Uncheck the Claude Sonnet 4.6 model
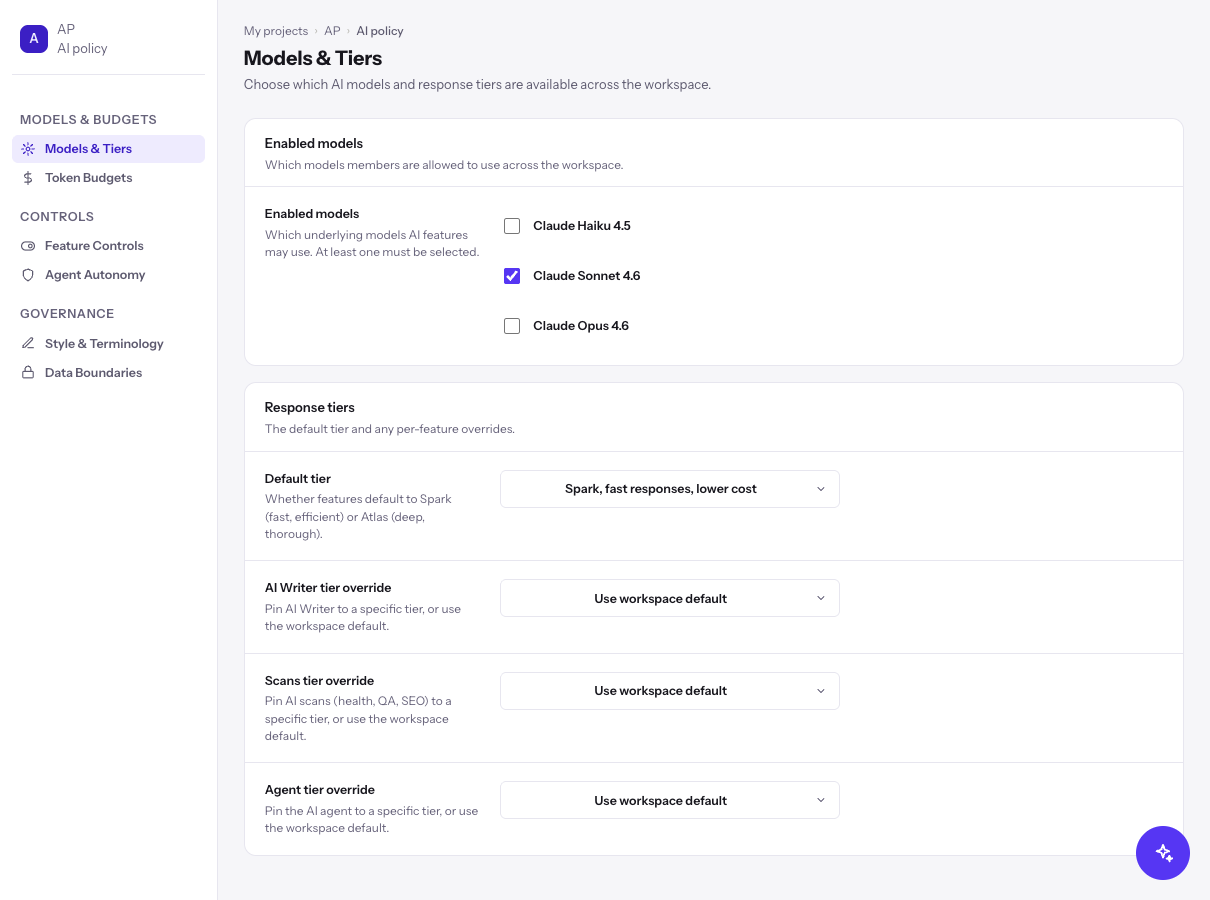This screenshot has width=1210, height=900. [512, 276]
